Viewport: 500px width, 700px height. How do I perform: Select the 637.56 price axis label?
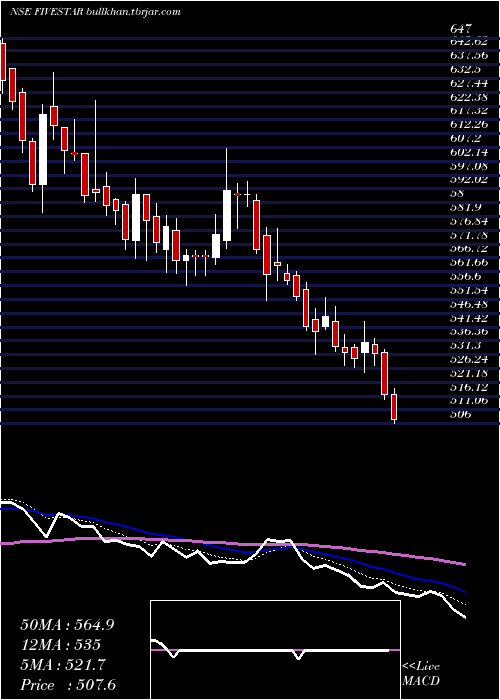pos(469,55)
